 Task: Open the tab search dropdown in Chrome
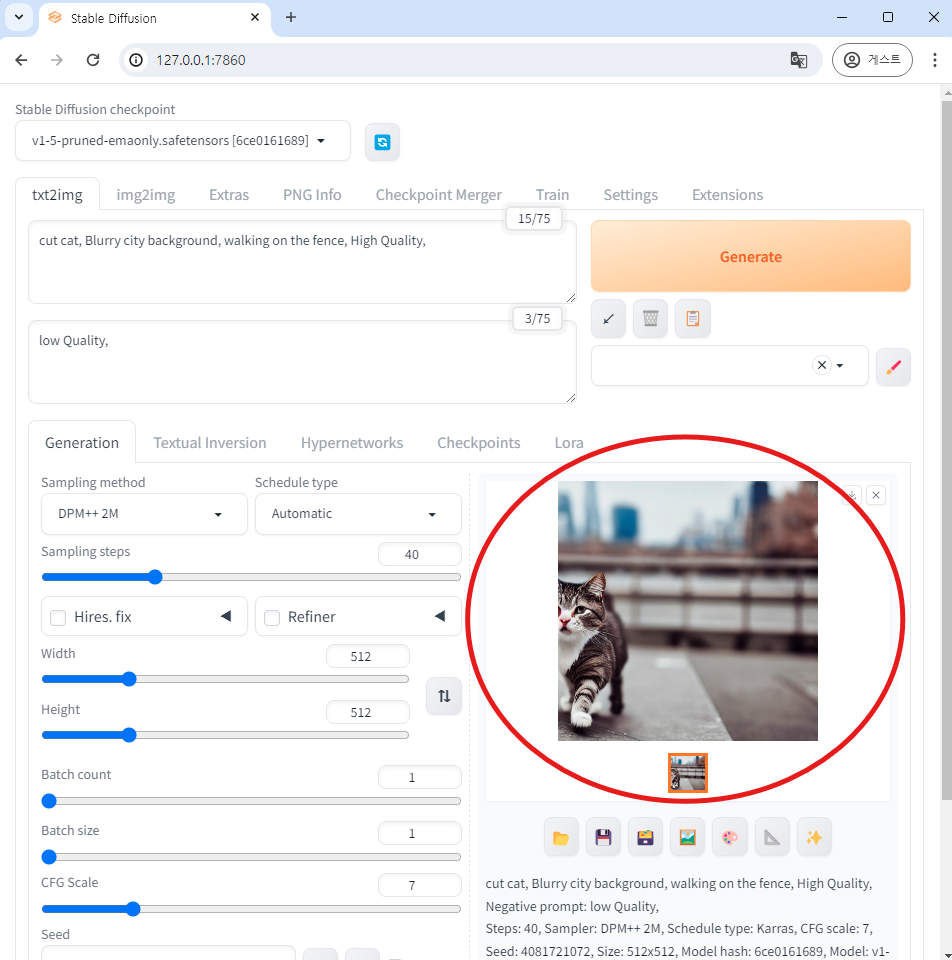coord(19,17)
